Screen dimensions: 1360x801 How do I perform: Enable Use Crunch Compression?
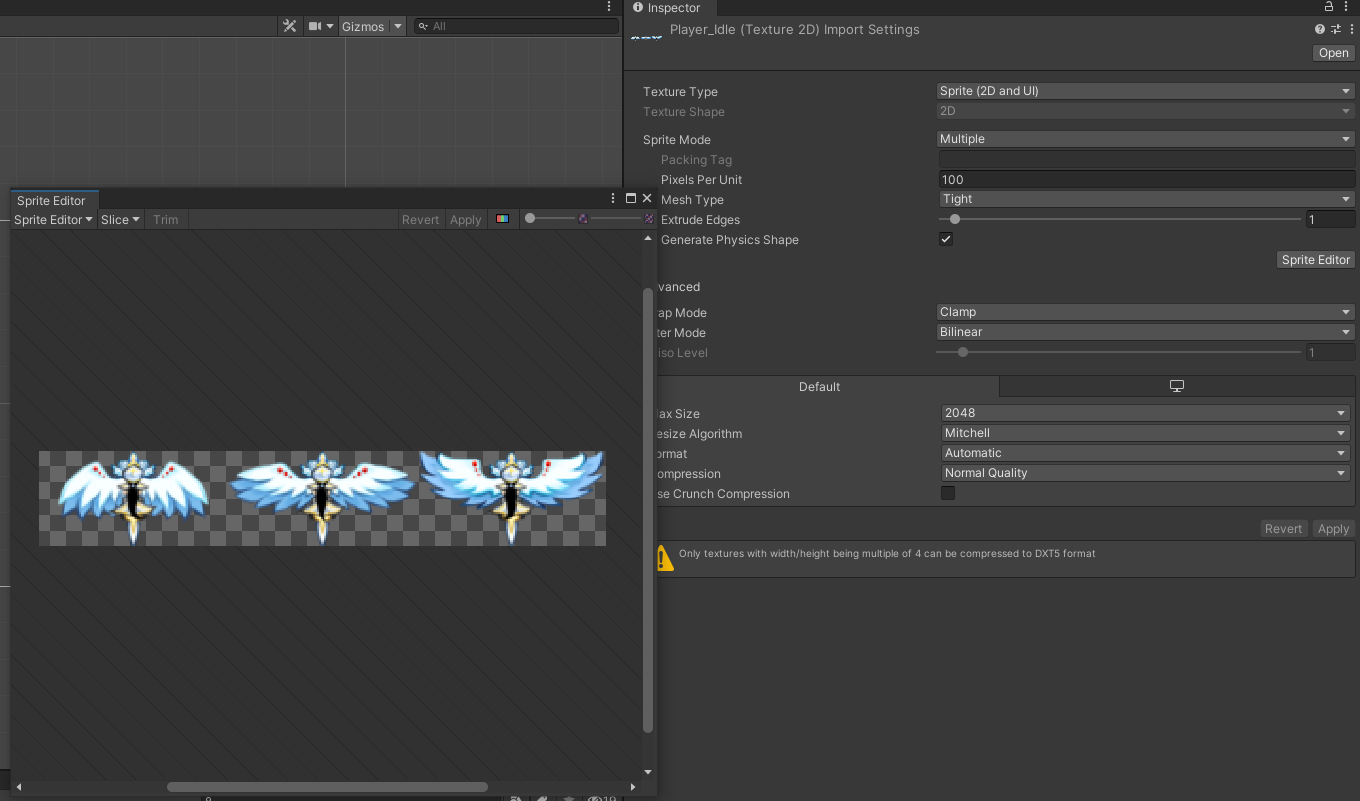948,492
